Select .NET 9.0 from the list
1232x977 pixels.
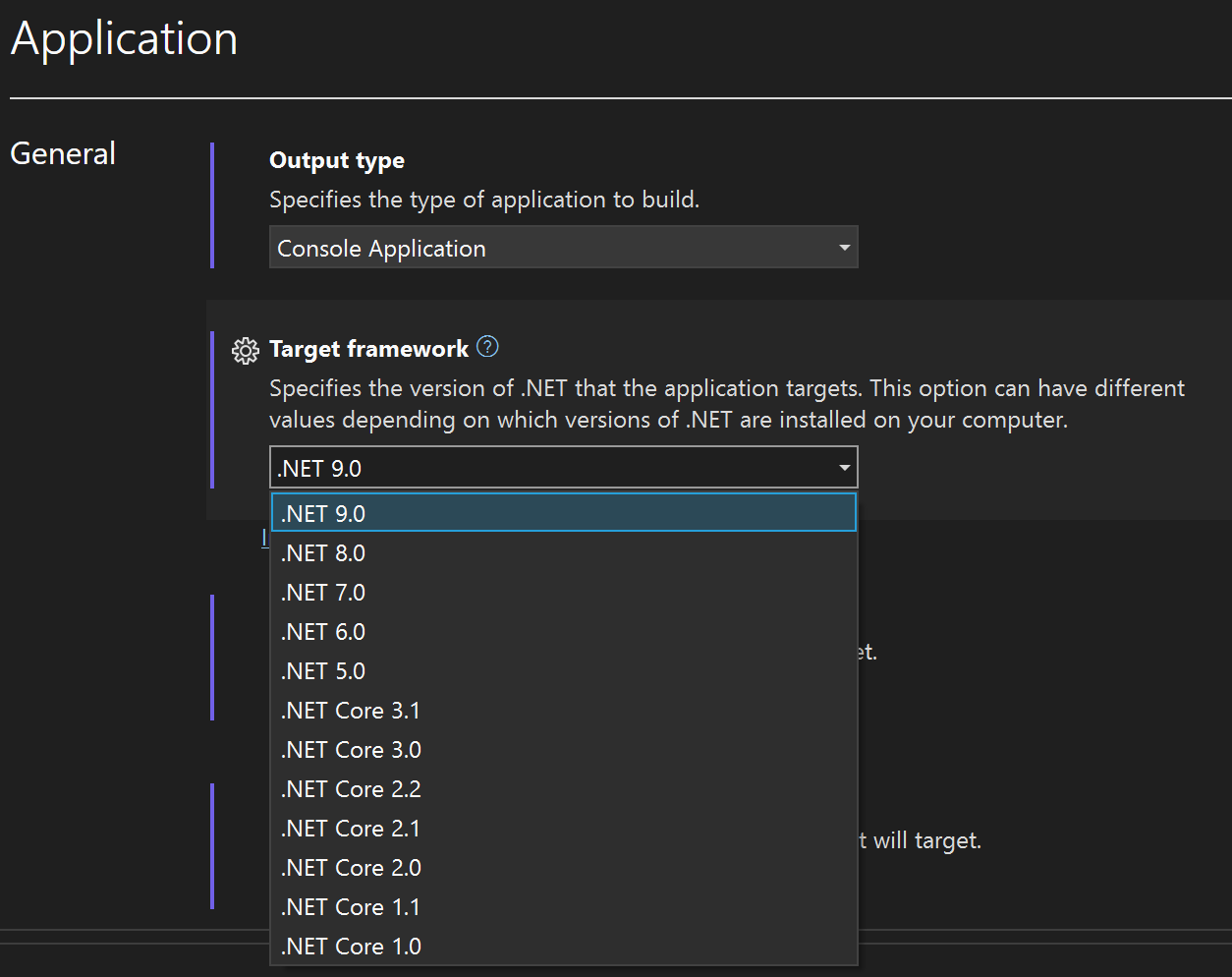pos(564,513)
